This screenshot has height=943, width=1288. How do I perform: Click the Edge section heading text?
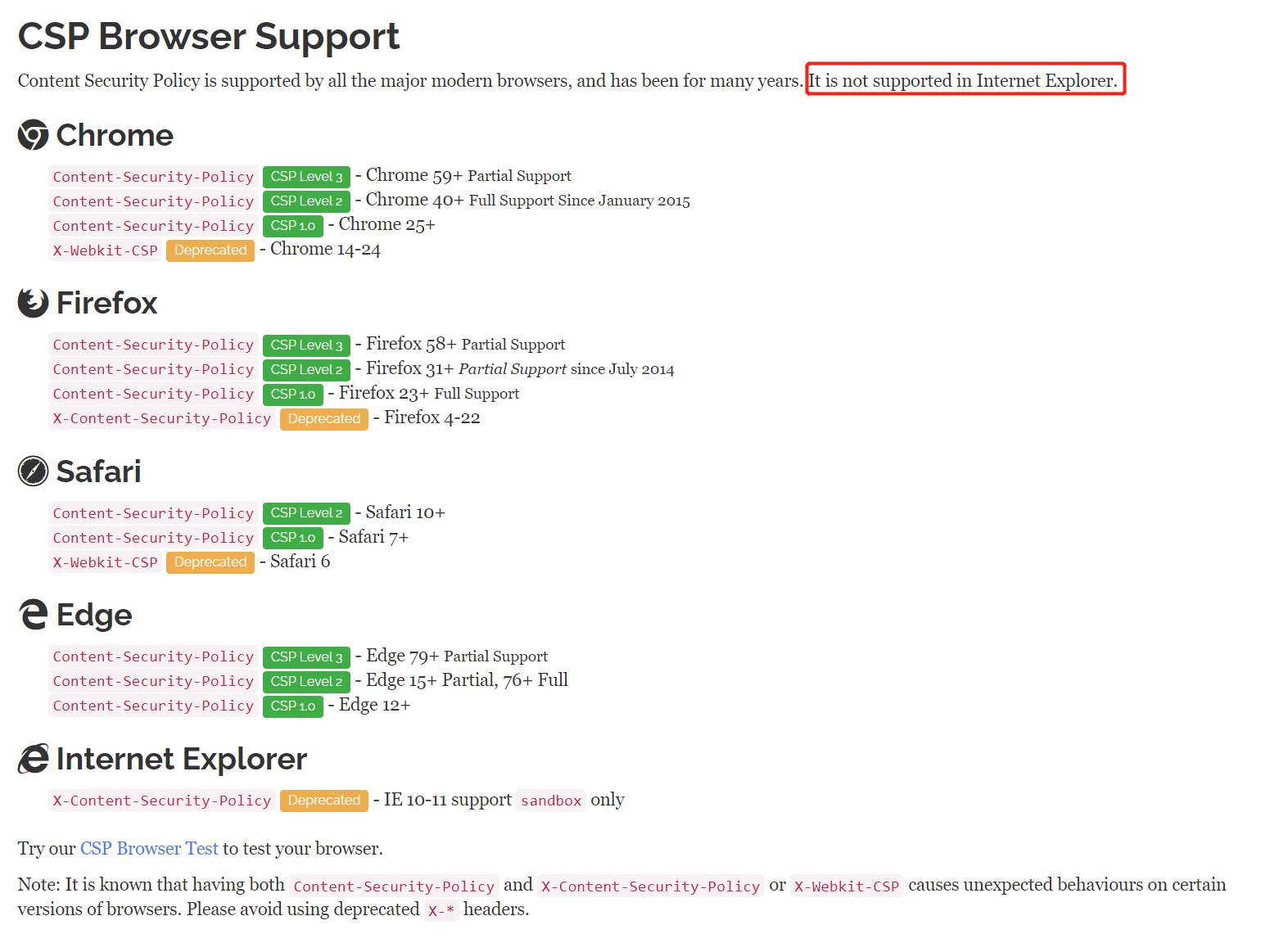[x=94, y=615]
